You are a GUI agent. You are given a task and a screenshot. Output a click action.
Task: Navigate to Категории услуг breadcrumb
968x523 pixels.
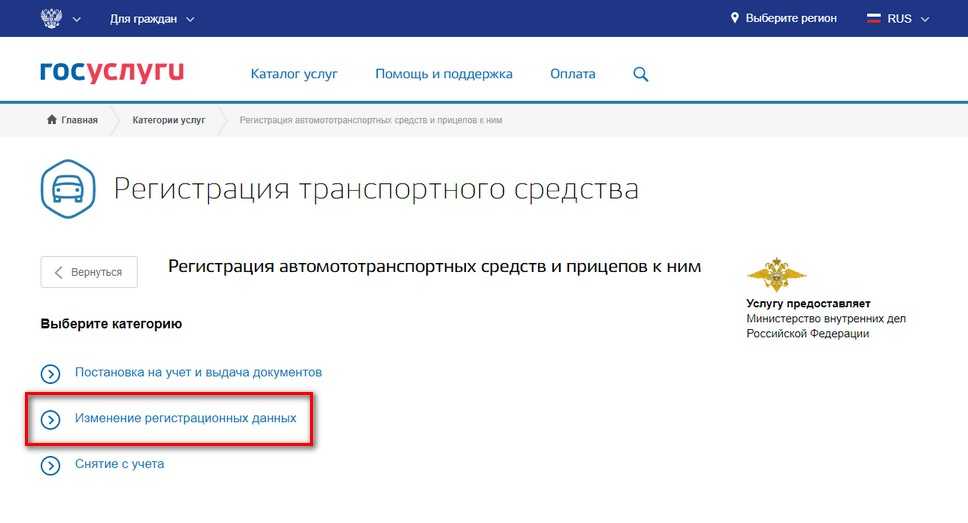pyautogui.click(x=168, y=120)
